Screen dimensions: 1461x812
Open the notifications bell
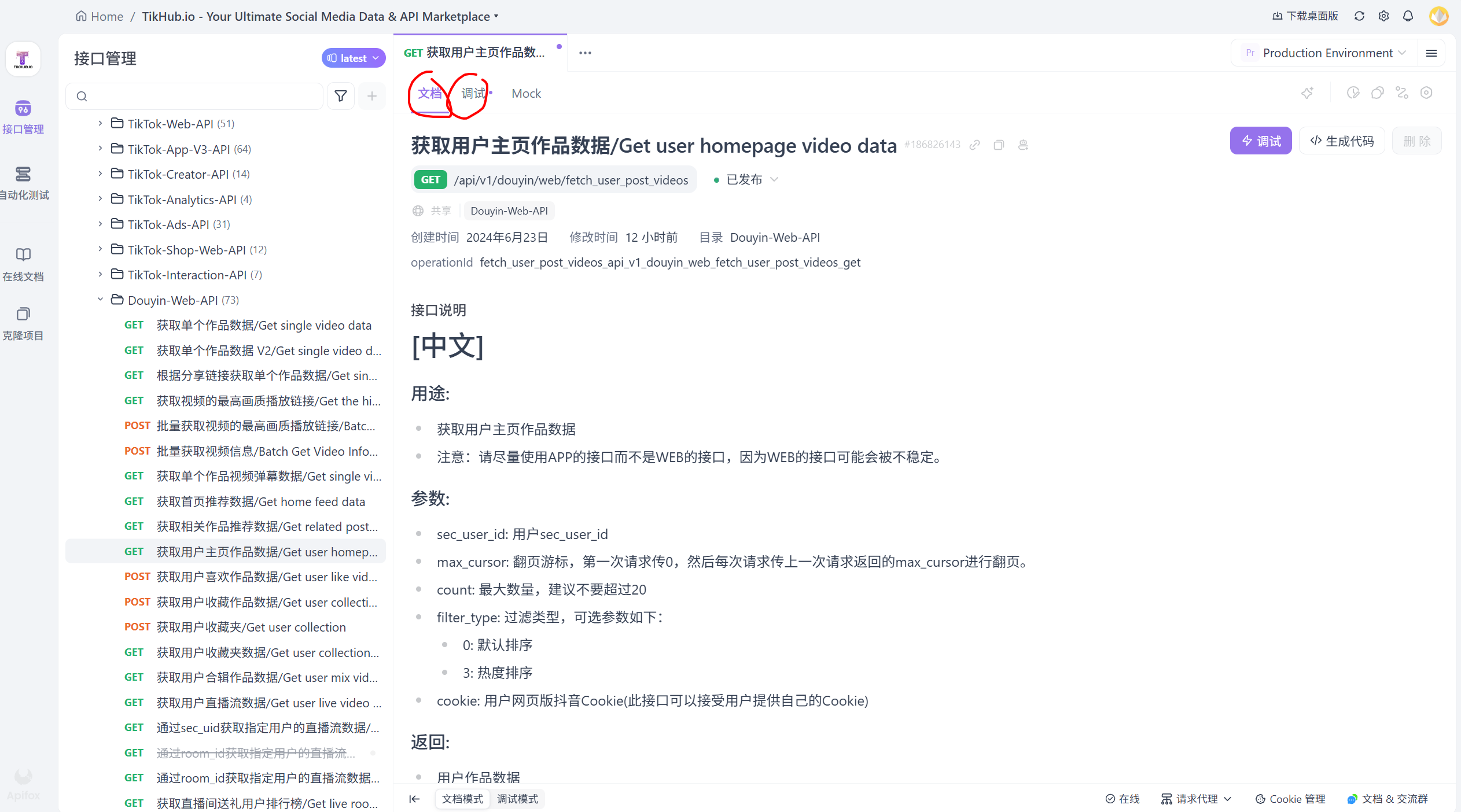[x=1408, y=16]
